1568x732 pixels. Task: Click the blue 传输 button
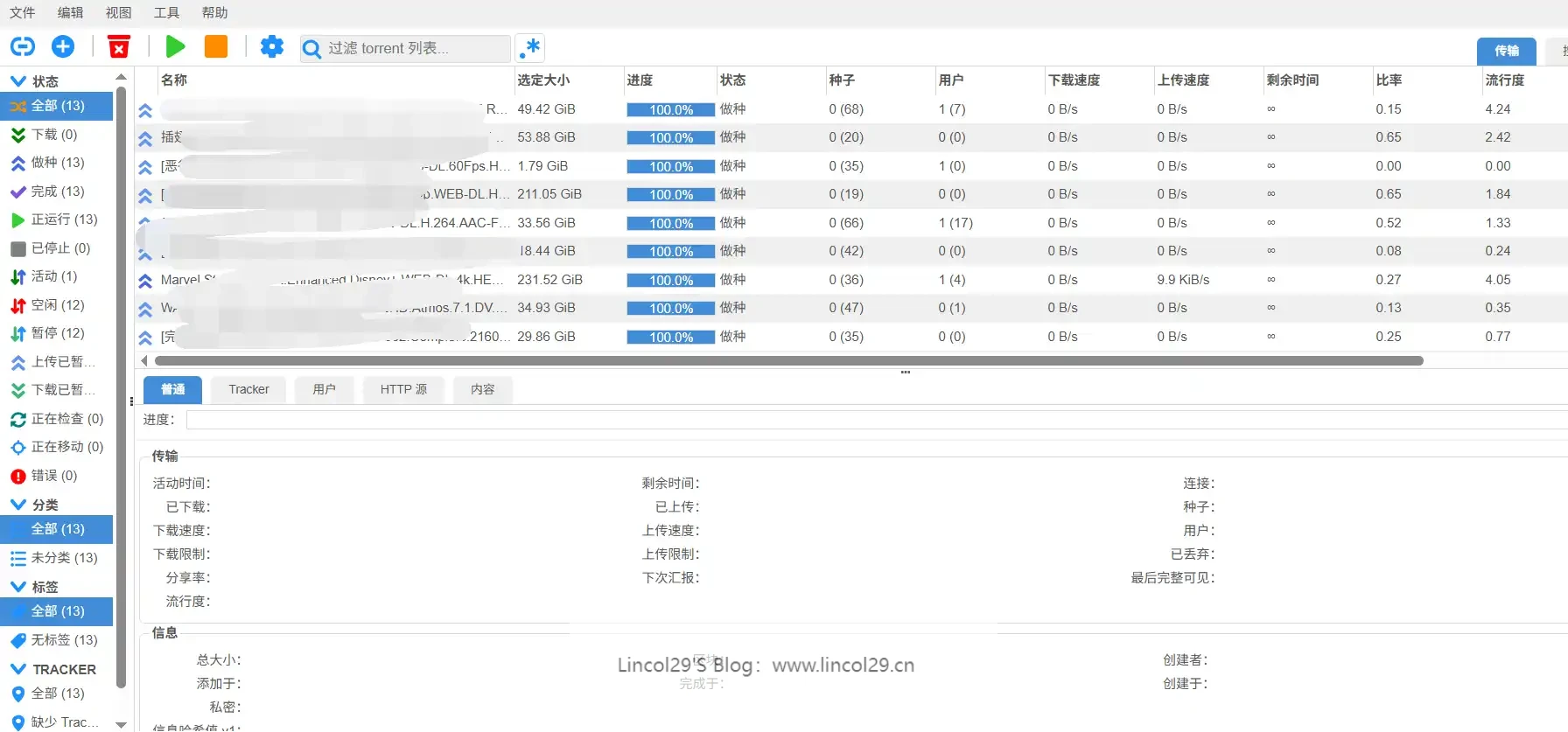[1506, 51]
